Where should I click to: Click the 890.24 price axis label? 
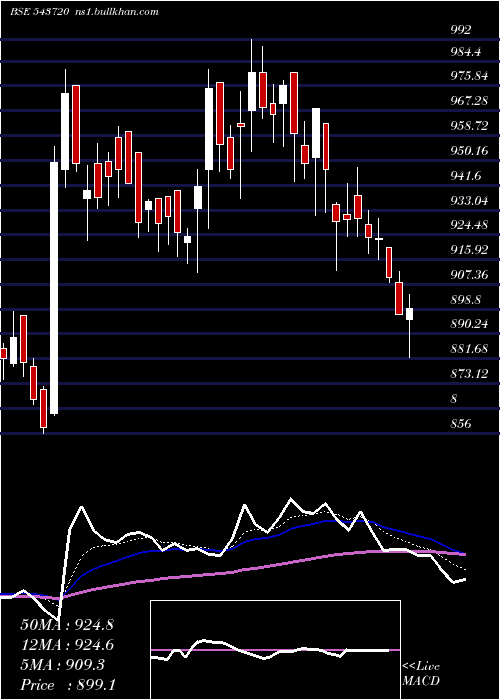tap(469, 324)
